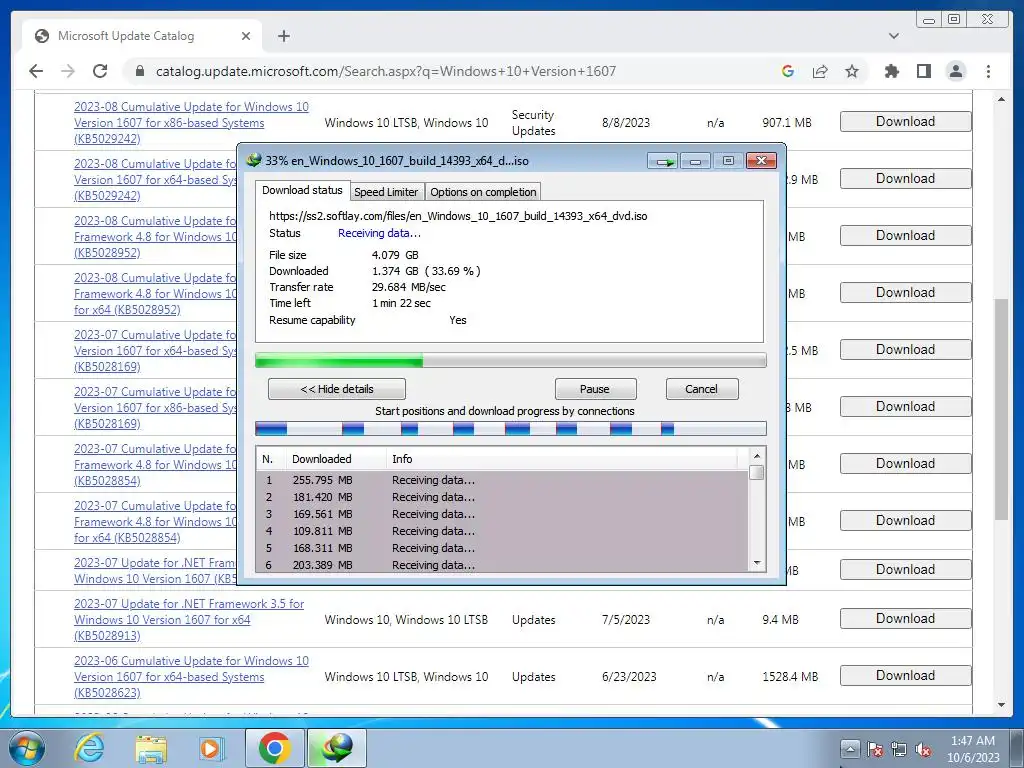Click the page scrollbar down arrow

click(x=1002, y=705)
